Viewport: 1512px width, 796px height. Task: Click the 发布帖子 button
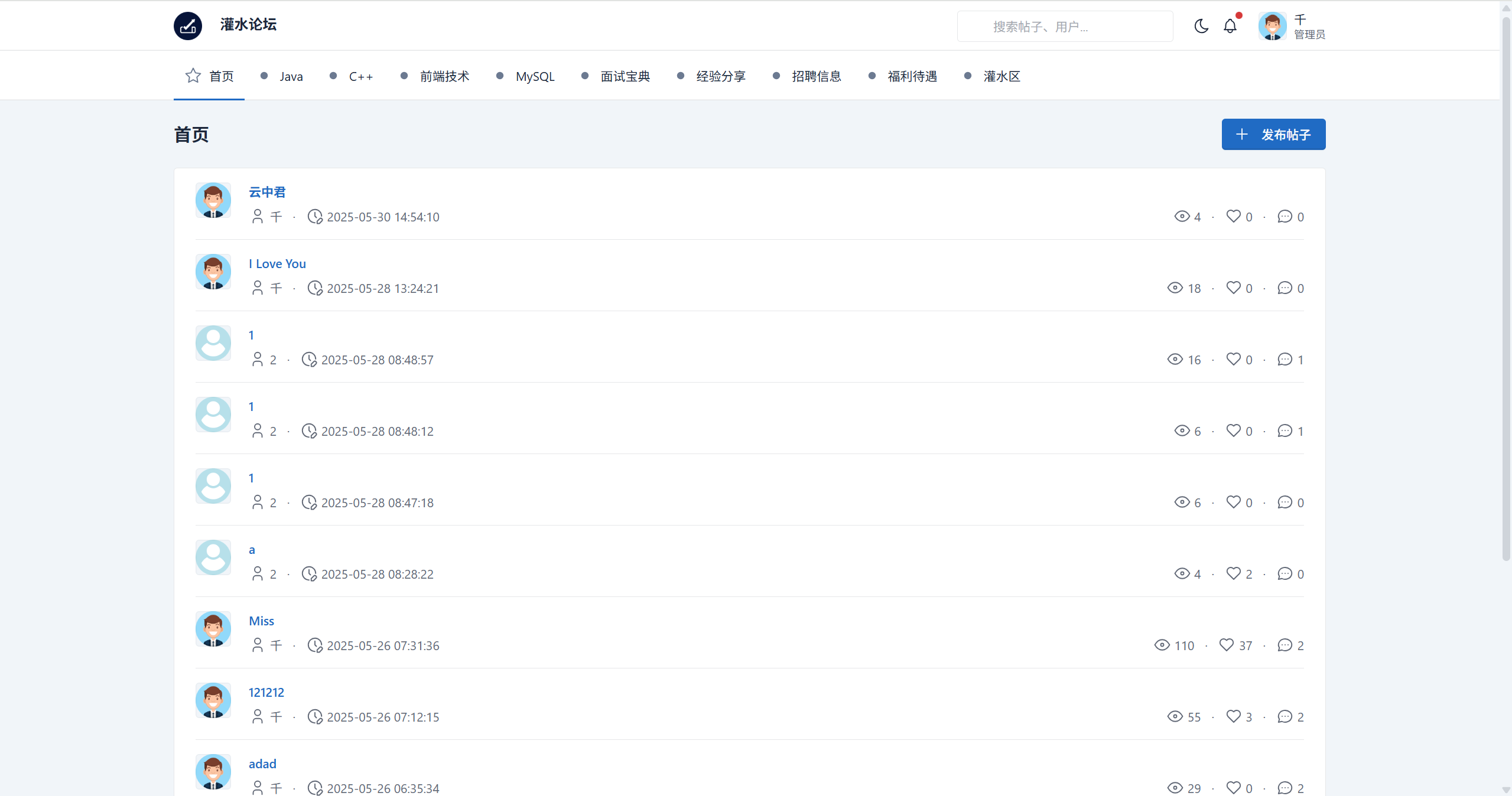coord(1273,134)
